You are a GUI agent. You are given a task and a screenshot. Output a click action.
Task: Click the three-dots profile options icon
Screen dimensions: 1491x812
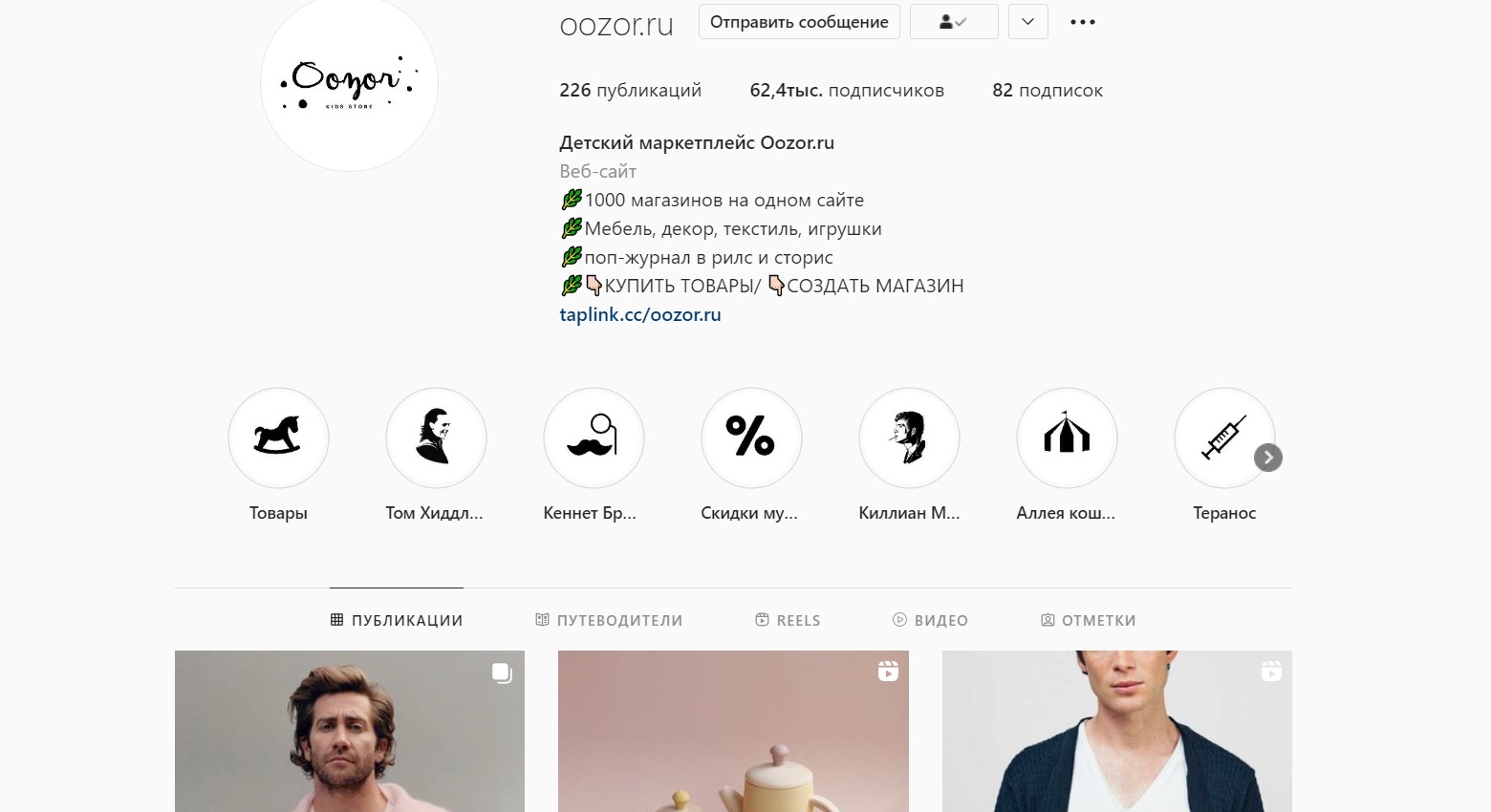(1083, 22)
